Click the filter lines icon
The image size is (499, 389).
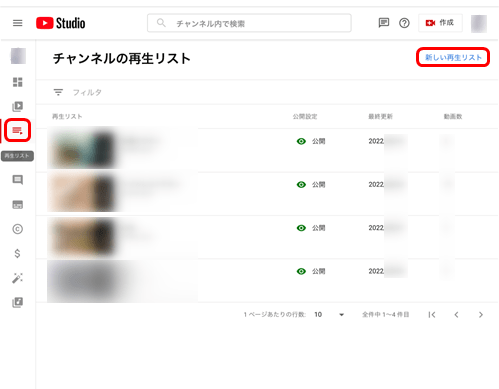tap(58, 92)
